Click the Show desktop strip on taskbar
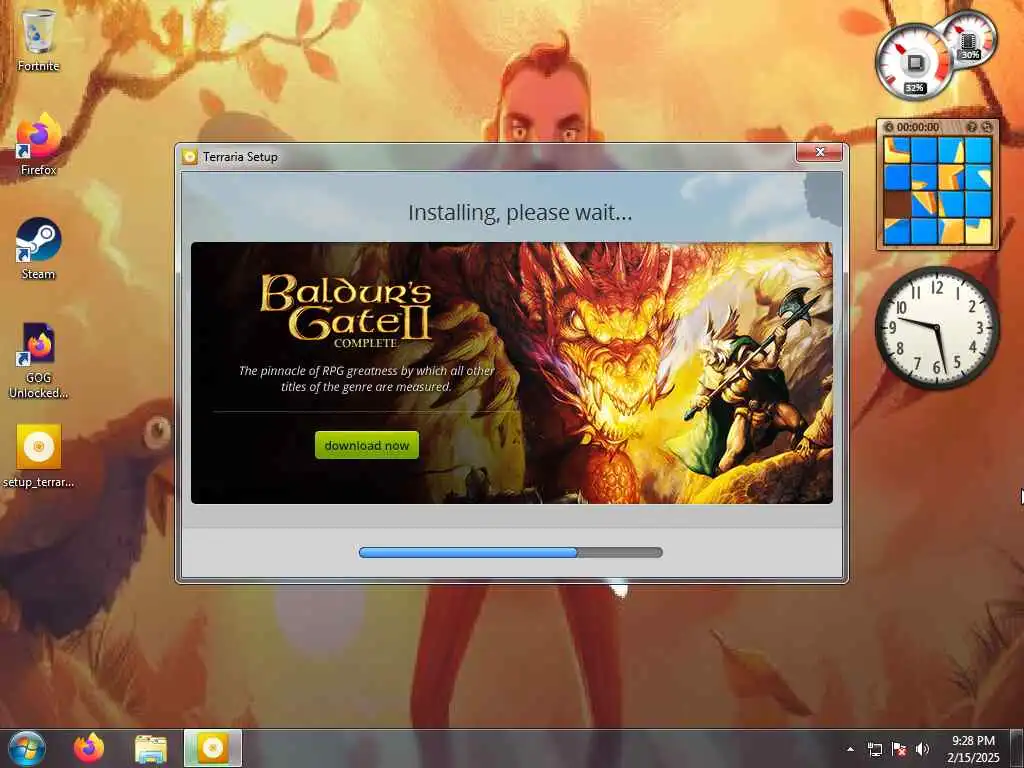This screenshot has height=768, width=1024. (1017, 748)
